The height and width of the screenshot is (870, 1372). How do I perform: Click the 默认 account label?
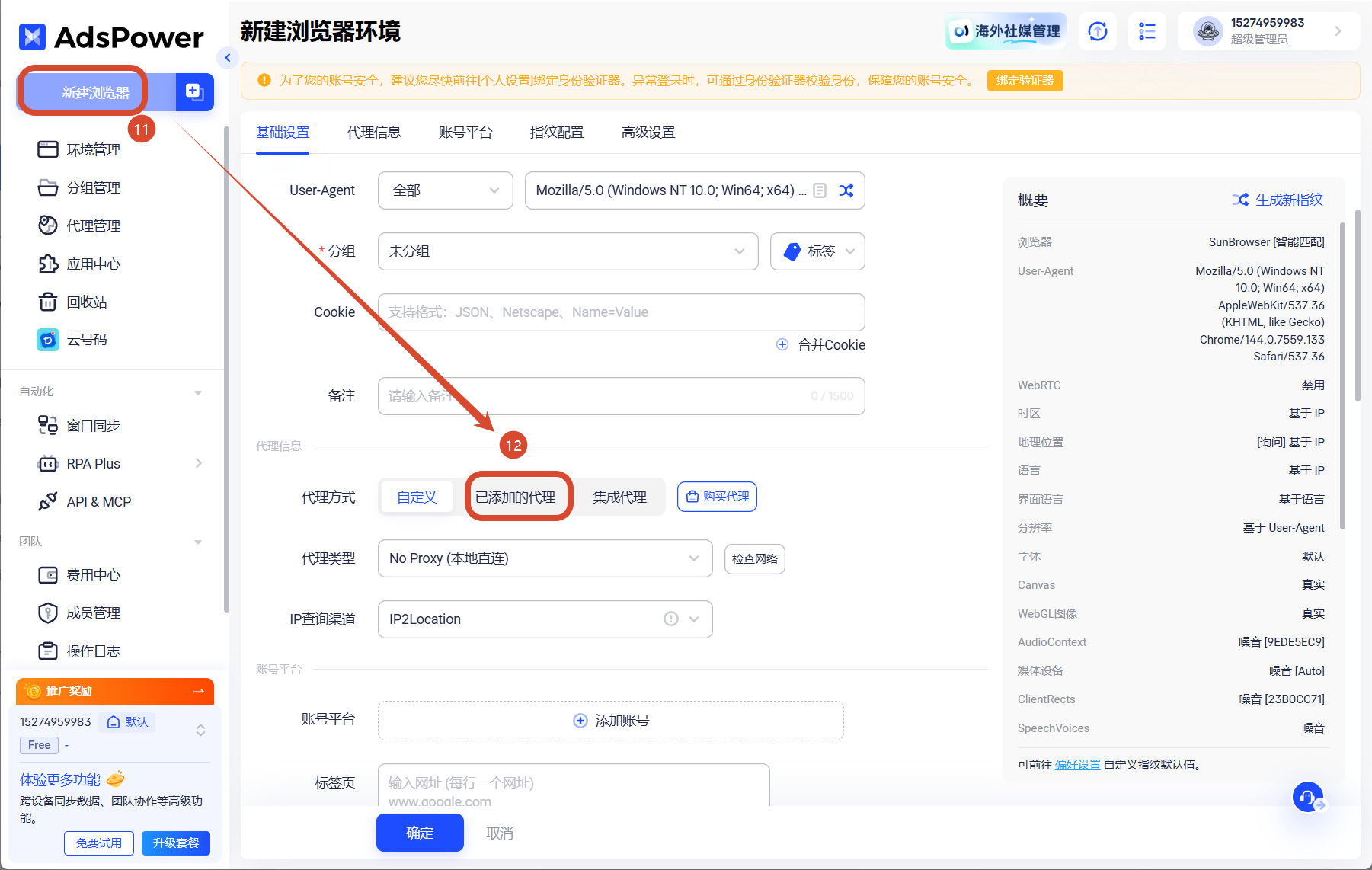pos(127,722)
